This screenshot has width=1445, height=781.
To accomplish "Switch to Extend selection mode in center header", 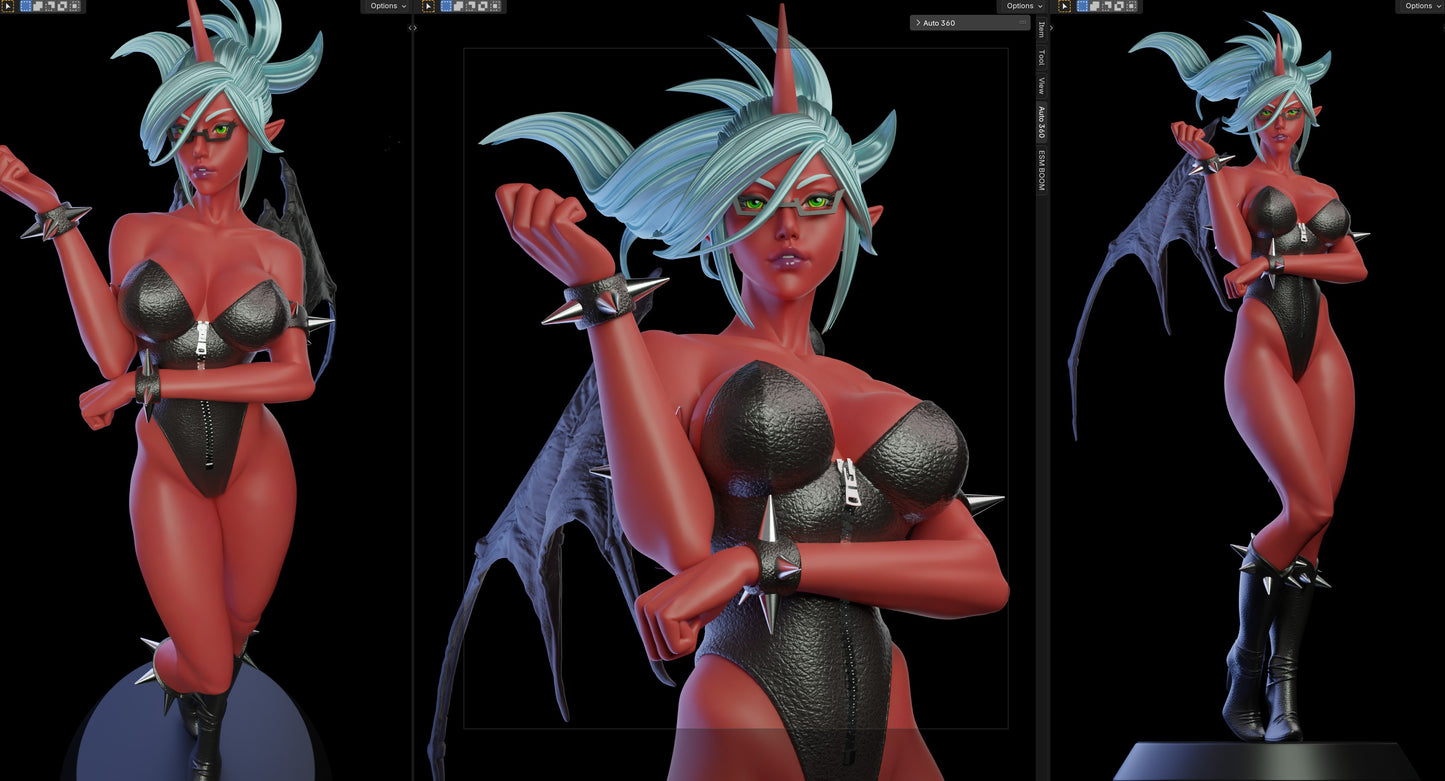I will pos(458,6).
